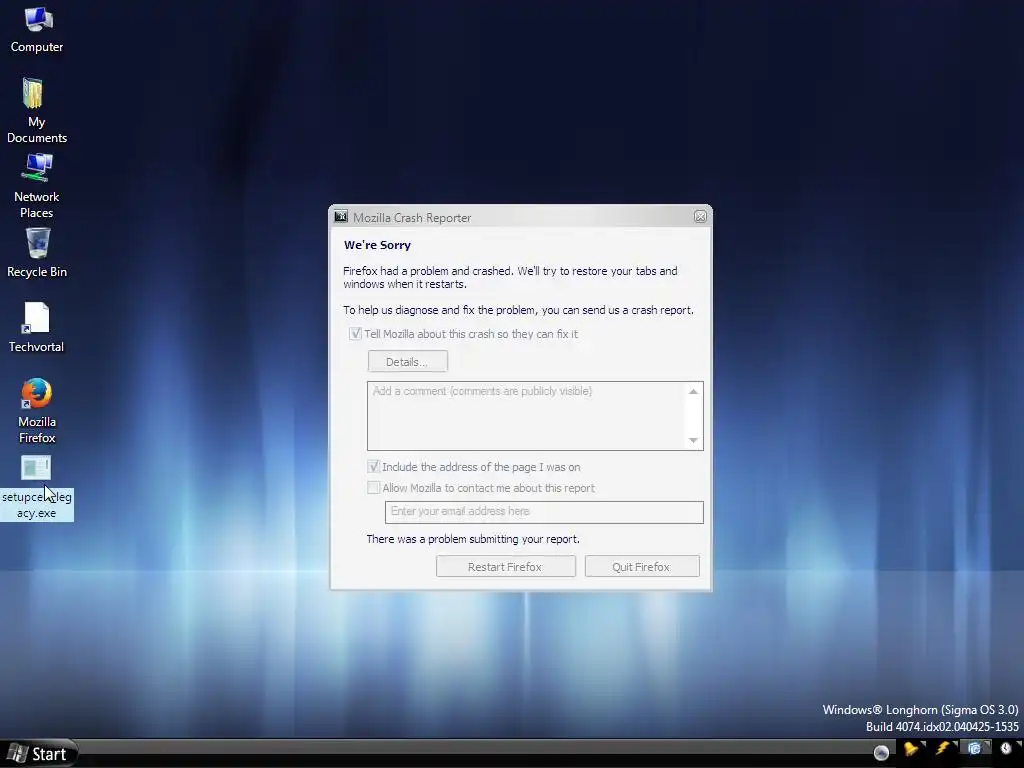1024x768 pixels.
Task: Open the Computer desktop icon
Action: [x=37, y=29]
